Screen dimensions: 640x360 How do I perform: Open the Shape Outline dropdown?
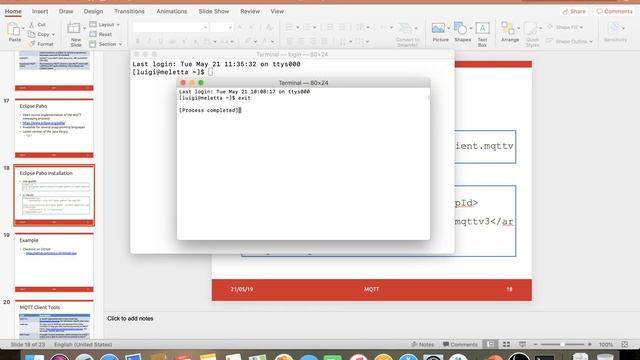(569, 41)
